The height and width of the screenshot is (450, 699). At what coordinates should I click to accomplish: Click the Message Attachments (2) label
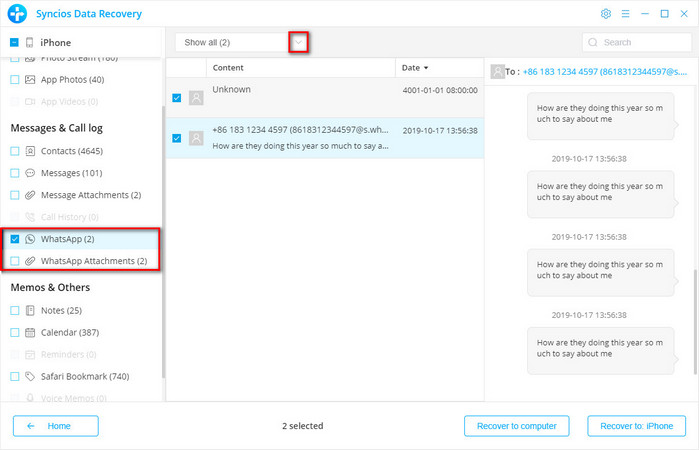pos(91,195)
